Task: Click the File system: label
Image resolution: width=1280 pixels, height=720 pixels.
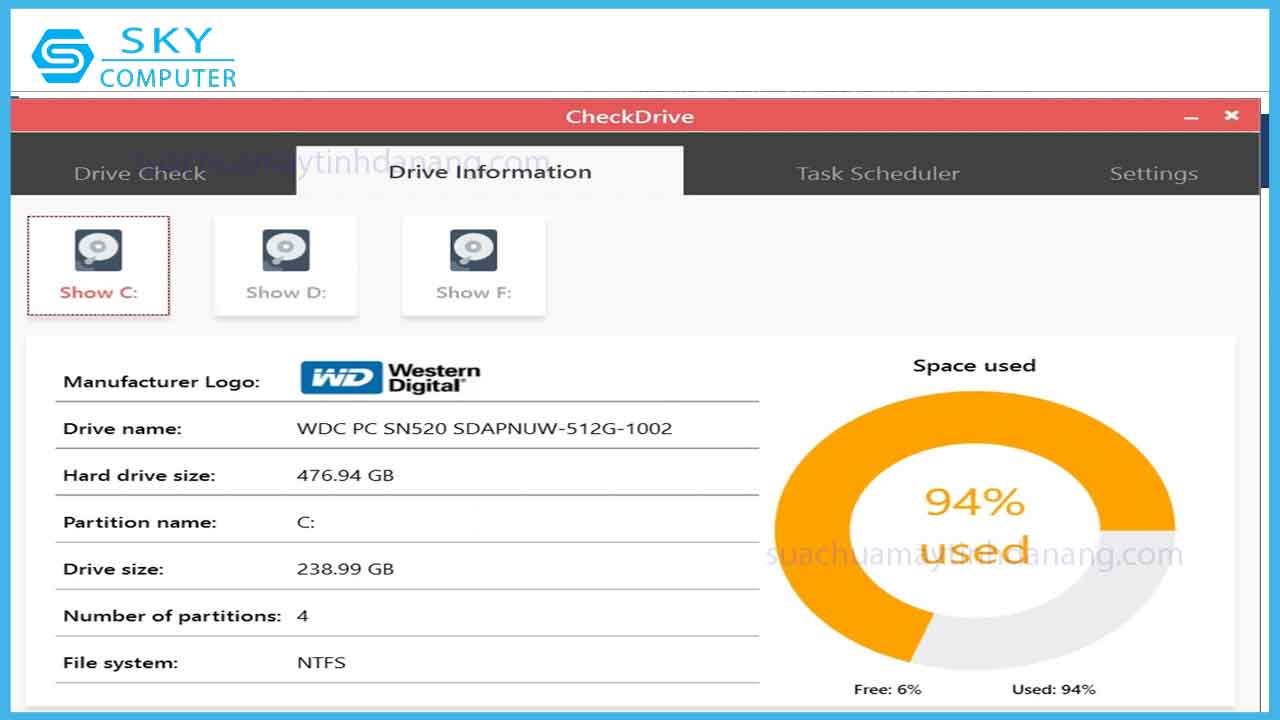Action: coord(120,662)
